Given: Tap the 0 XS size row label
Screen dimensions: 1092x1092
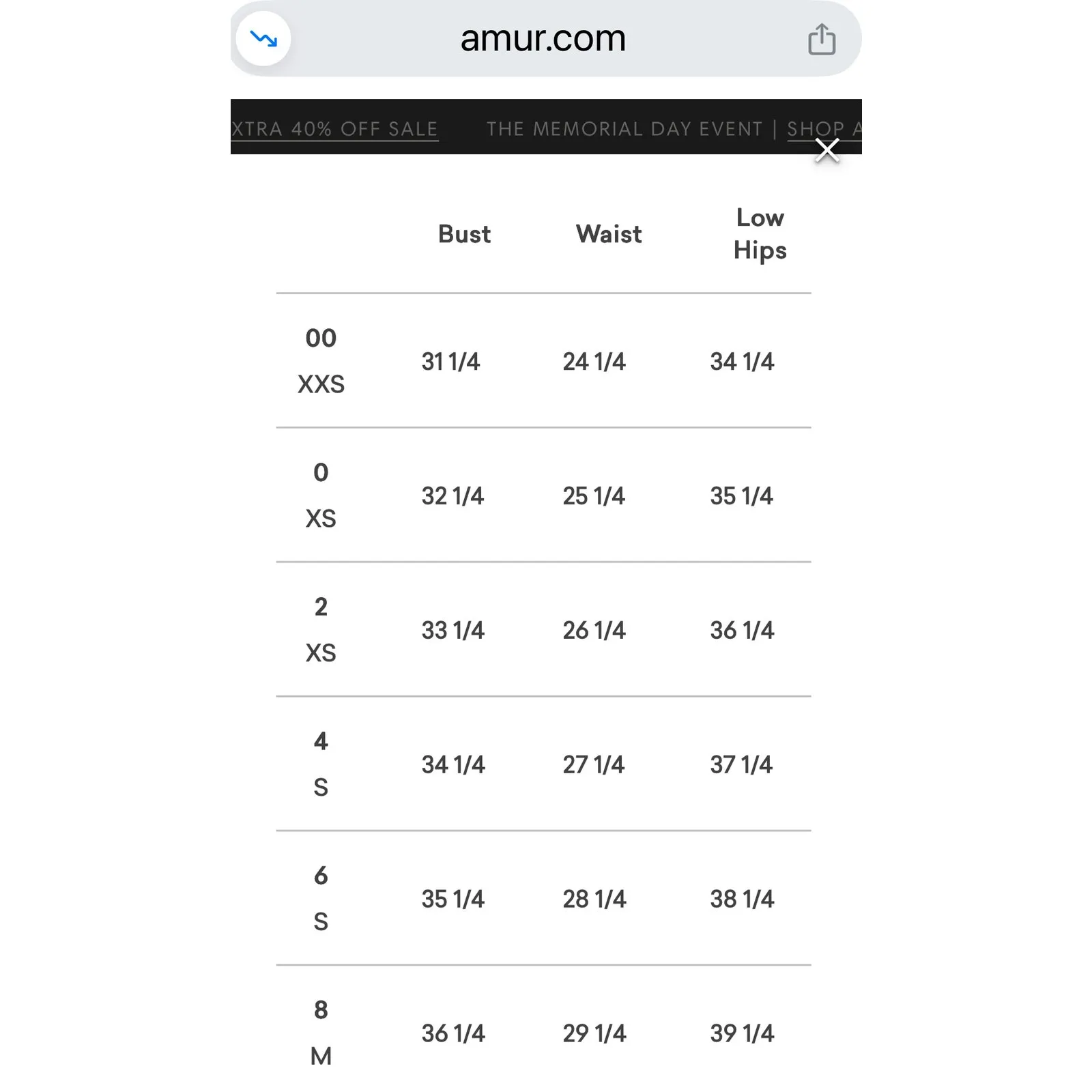Looking at the screenshot, I should 321,495.
